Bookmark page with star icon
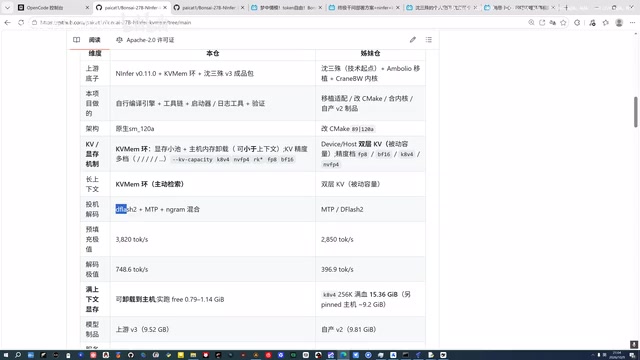Viewport: 640px width, 360px height. [563, 22]
